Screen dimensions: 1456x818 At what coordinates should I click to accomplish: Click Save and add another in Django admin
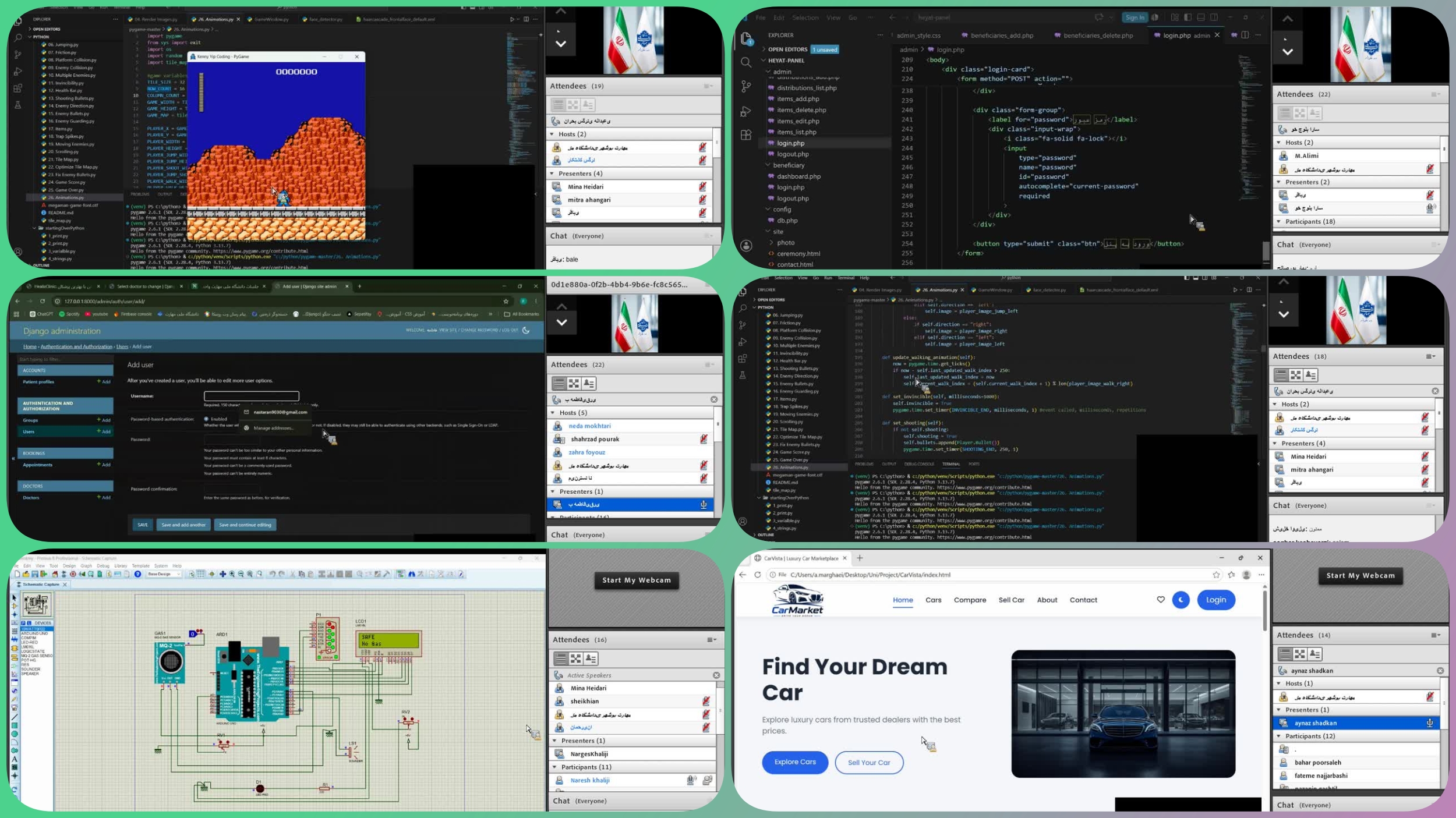point(183,525)
